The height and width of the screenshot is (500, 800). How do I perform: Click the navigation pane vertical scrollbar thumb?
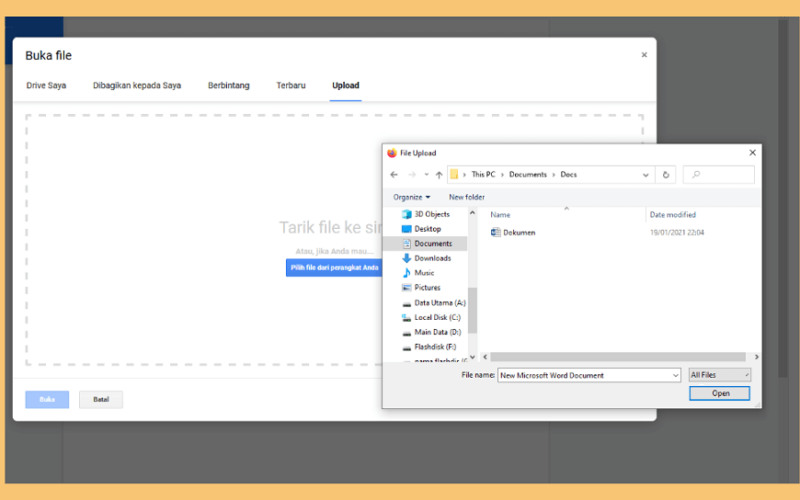[x=472, y=310]
